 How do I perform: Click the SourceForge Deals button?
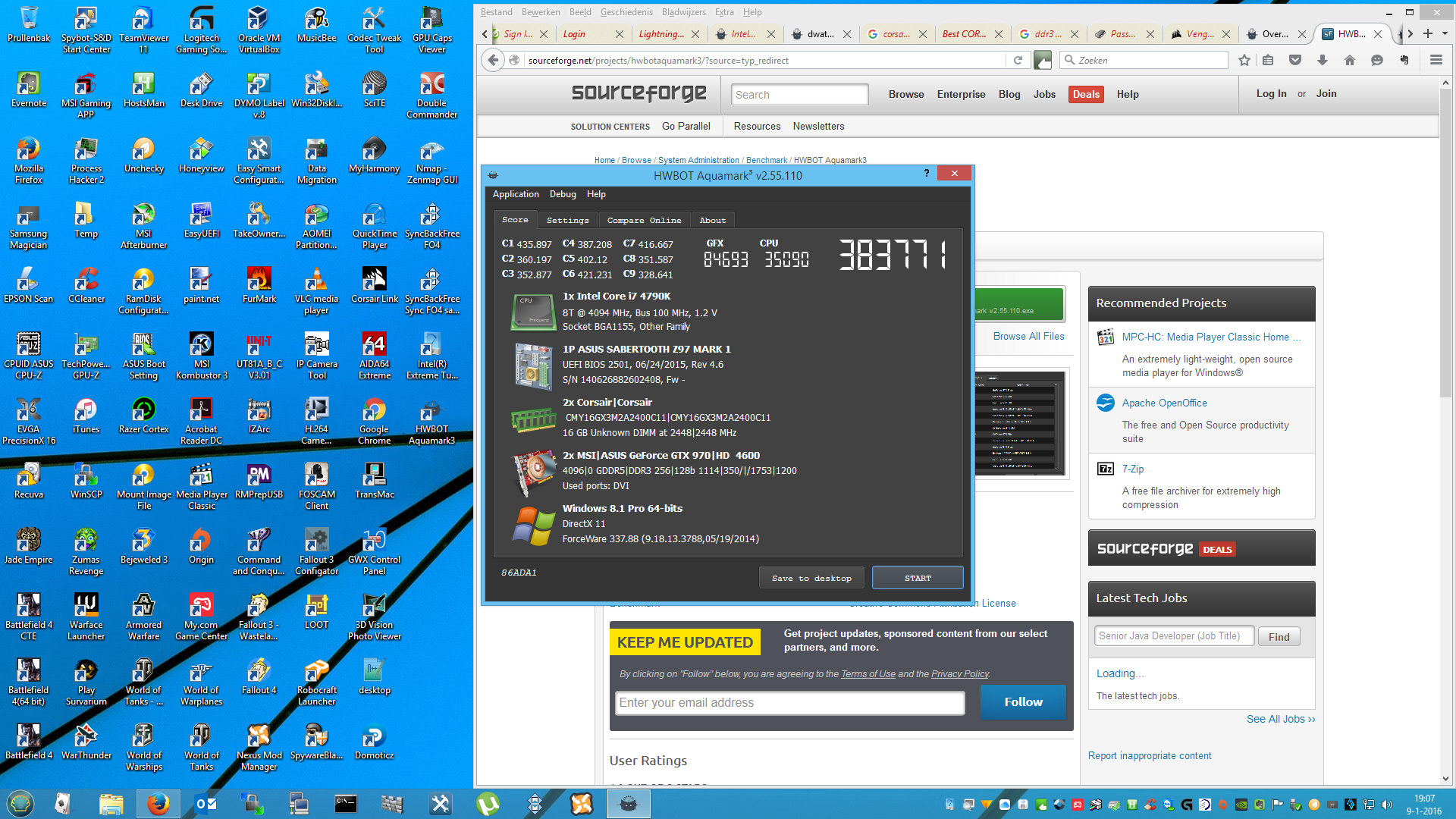(1086, 94)
